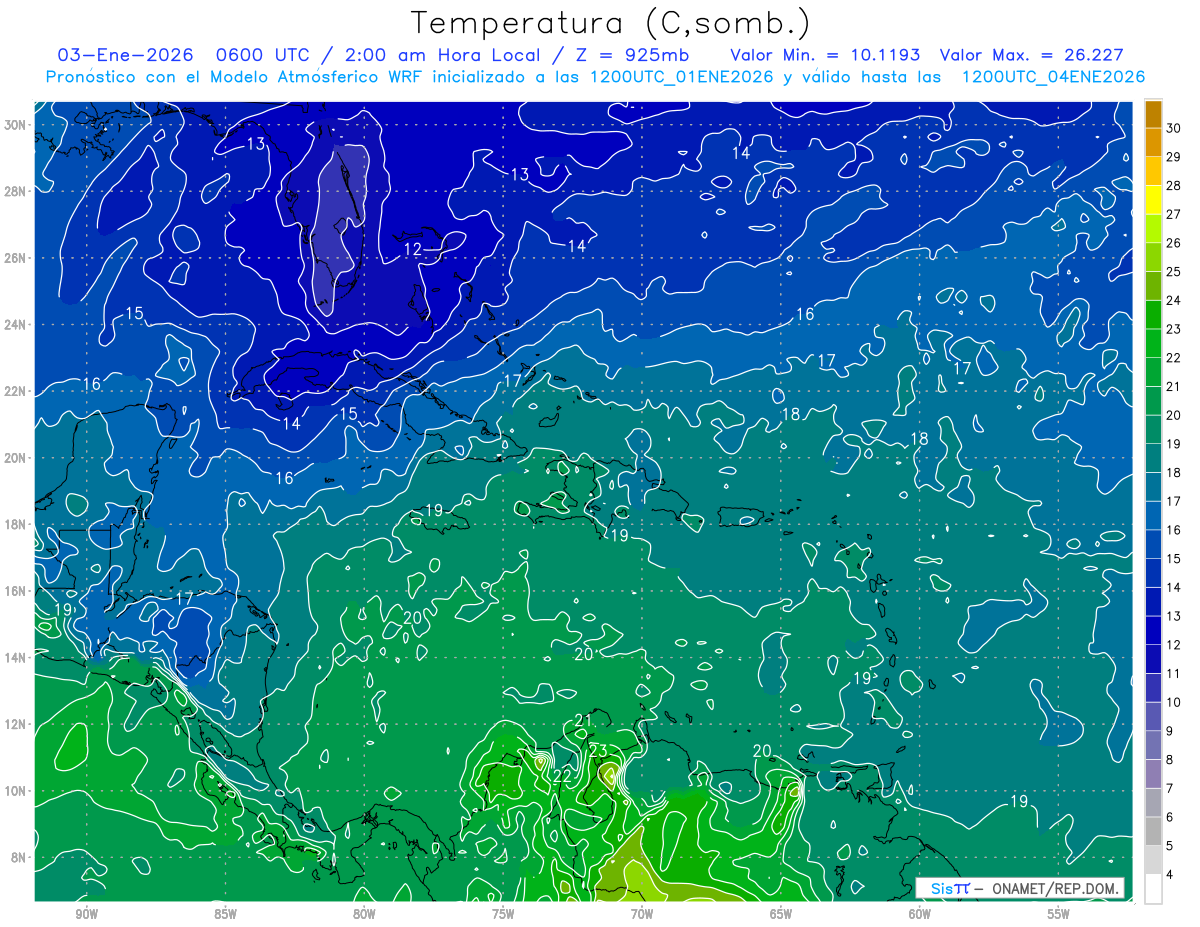
Task: Click the '30N' latitude axis label
Action: [x=15, y=125]
